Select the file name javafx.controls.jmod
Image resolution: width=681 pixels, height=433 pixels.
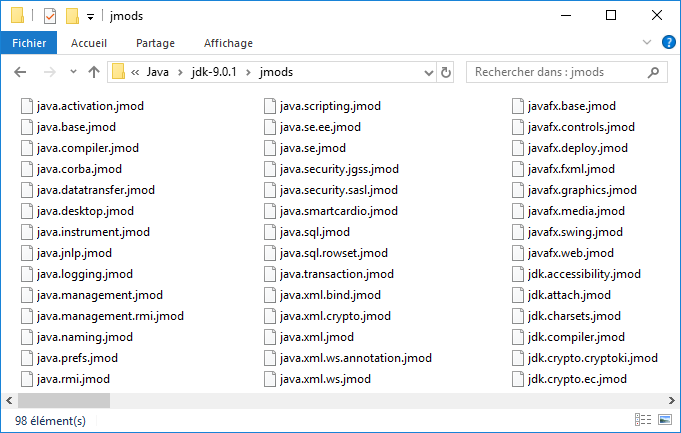coord(581,127)
